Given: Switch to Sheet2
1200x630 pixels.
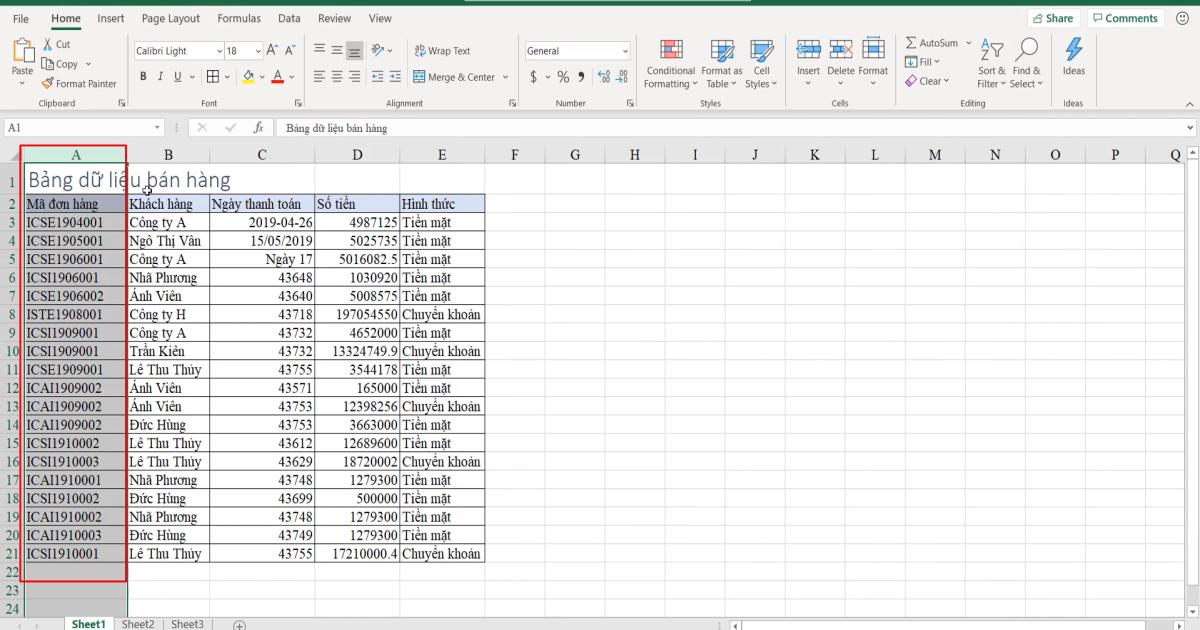Looking at the screenshot, I should point(138,623).
